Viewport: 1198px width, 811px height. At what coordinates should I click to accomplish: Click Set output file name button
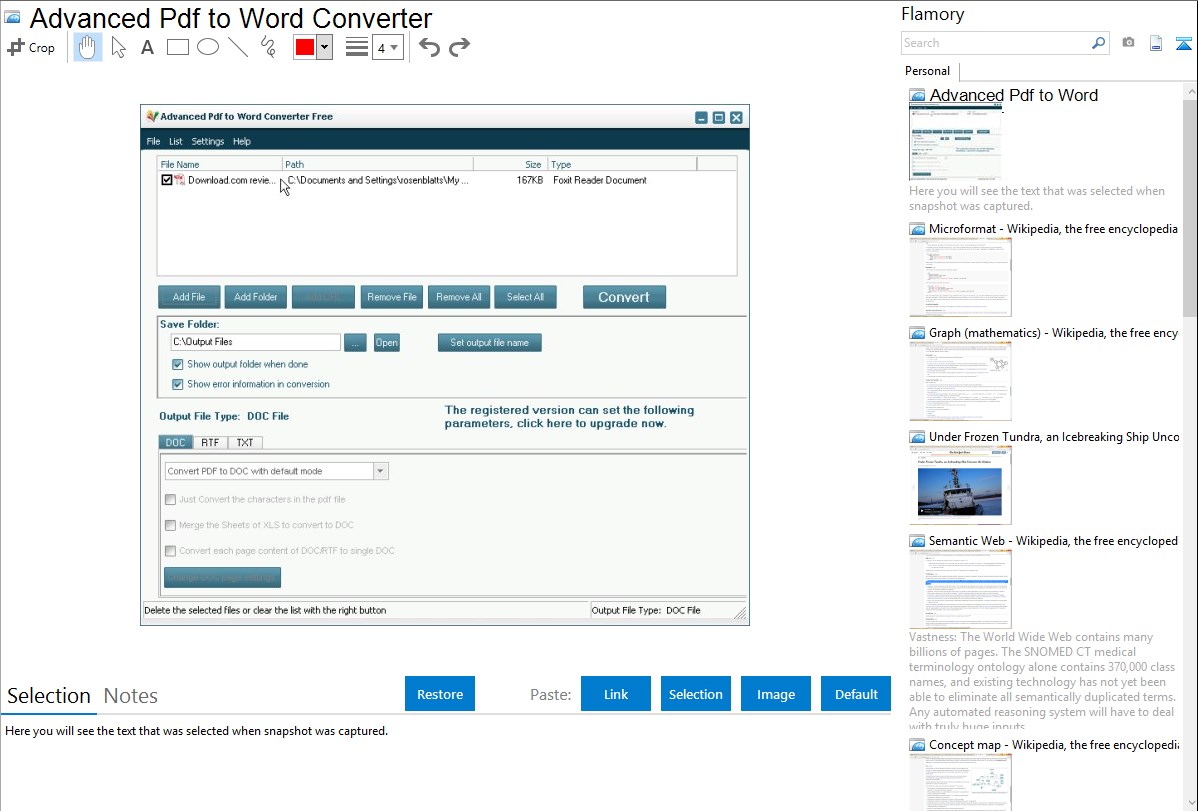pyautogui.click(x=490, y=342)
